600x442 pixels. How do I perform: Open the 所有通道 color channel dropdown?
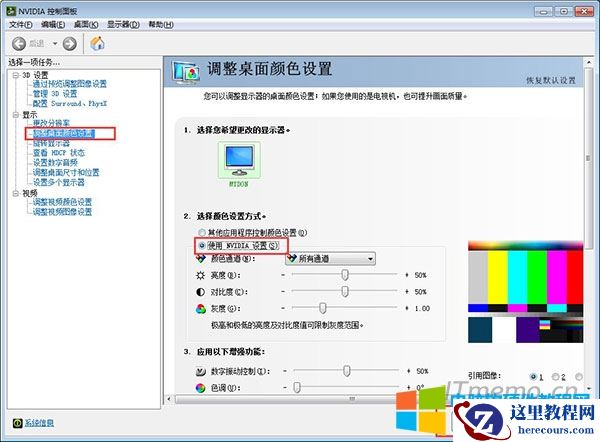pos(330,259)
